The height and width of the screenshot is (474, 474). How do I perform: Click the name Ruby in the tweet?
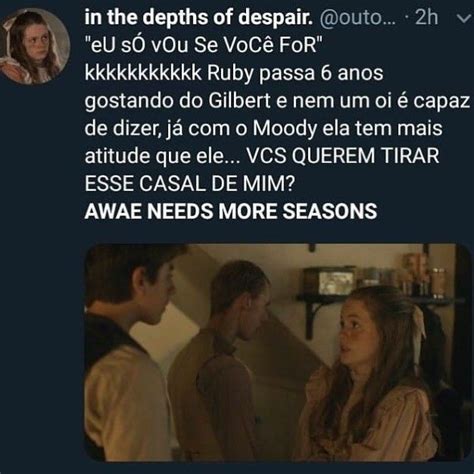tap(230, 74)
